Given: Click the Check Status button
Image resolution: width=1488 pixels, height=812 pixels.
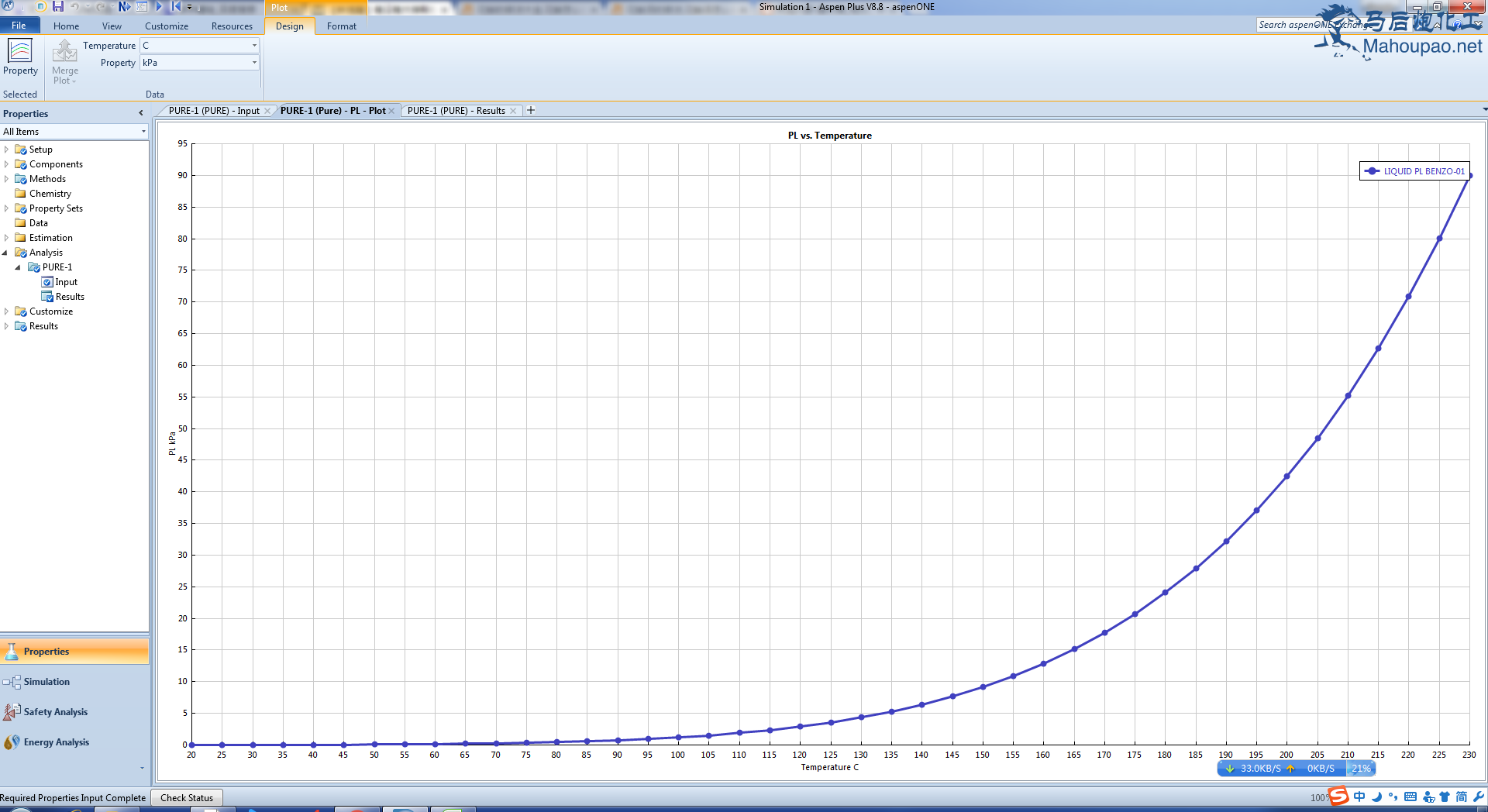Looking at the screenshot, I should (x=187, y=797).
